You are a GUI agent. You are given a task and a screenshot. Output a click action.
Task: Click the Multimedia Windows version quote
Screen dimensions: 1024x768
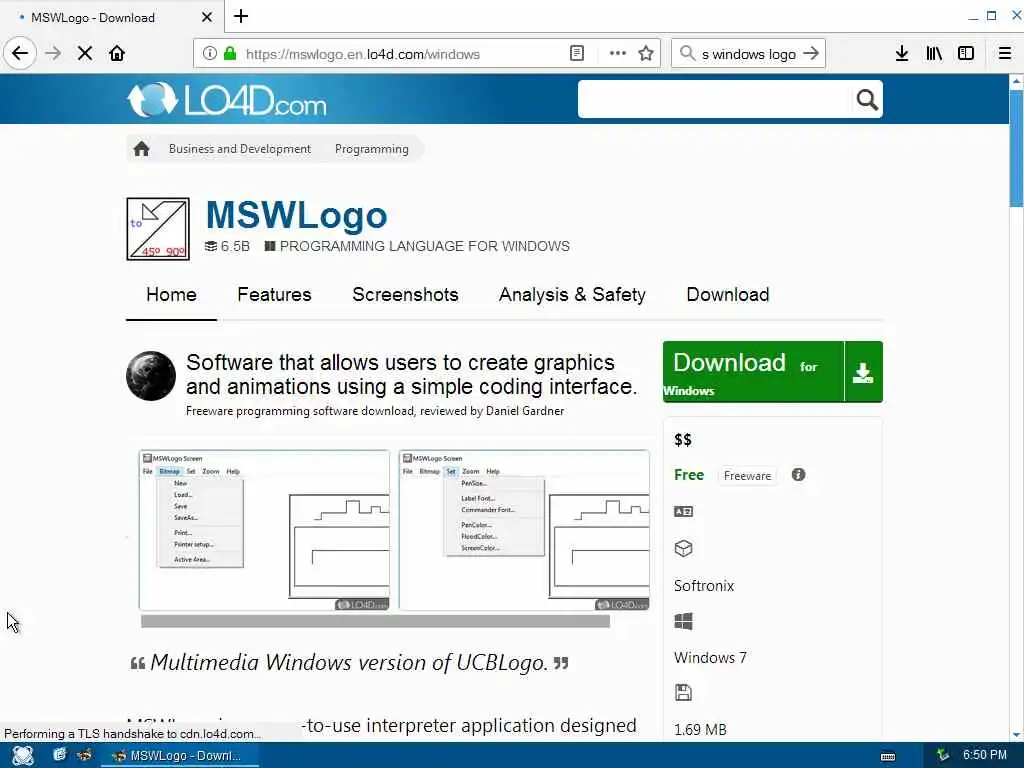(349, 663)
